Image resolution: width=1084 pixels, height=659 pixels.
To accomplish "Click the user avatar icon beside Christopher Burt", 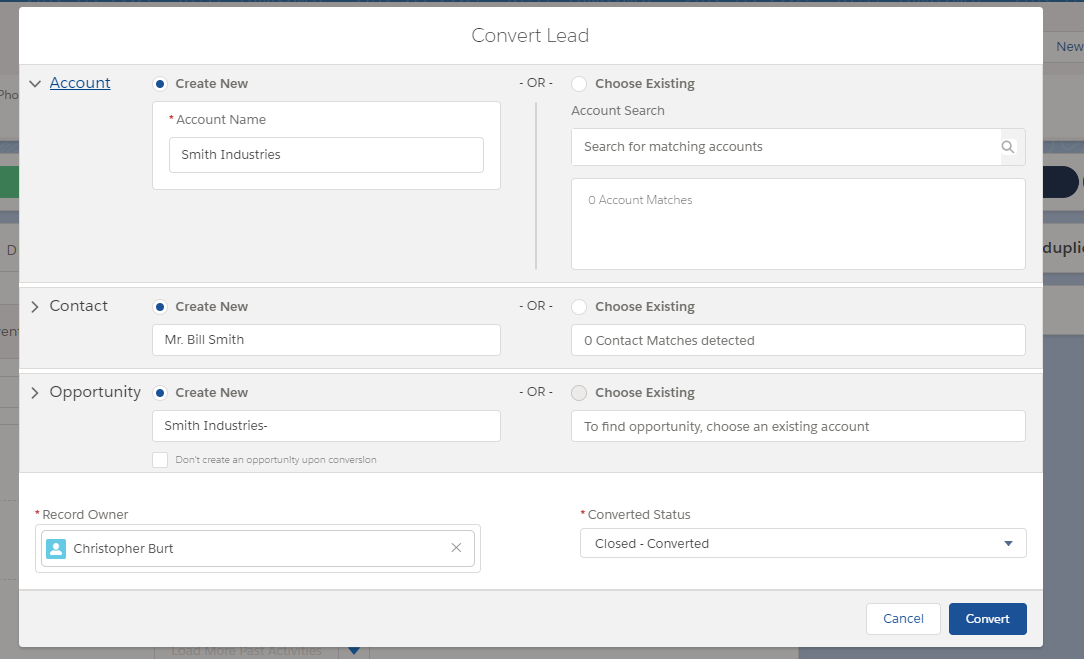I will (x=56, y=548).
